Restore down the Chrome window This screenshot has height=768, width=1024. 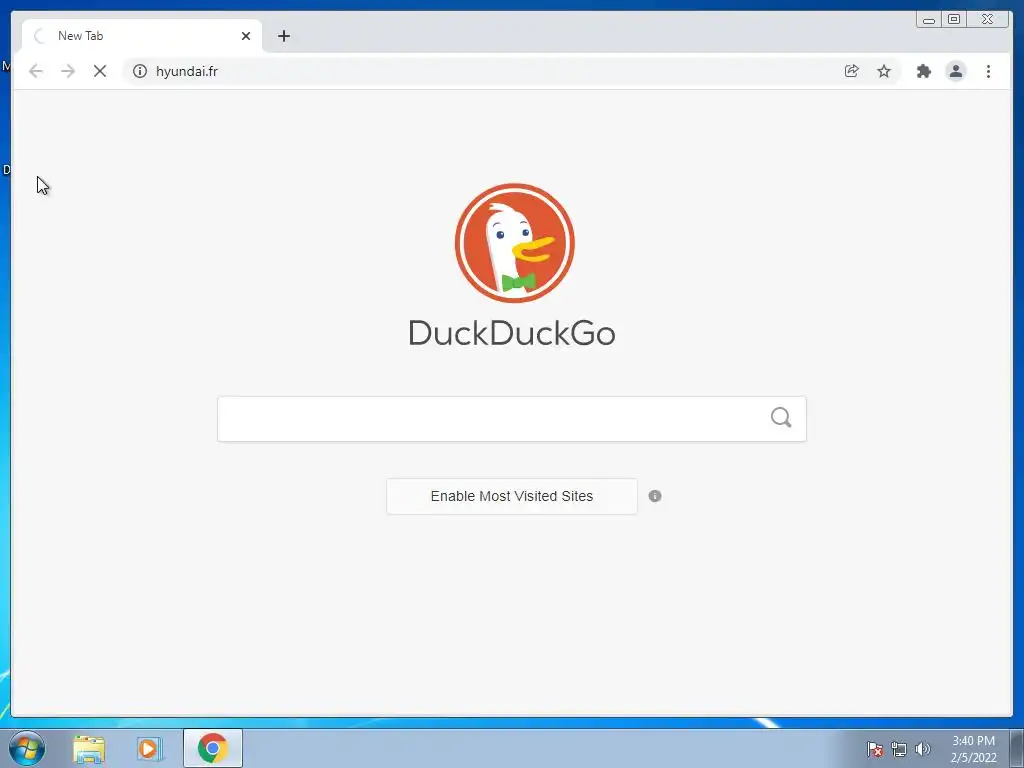(953, 20)
